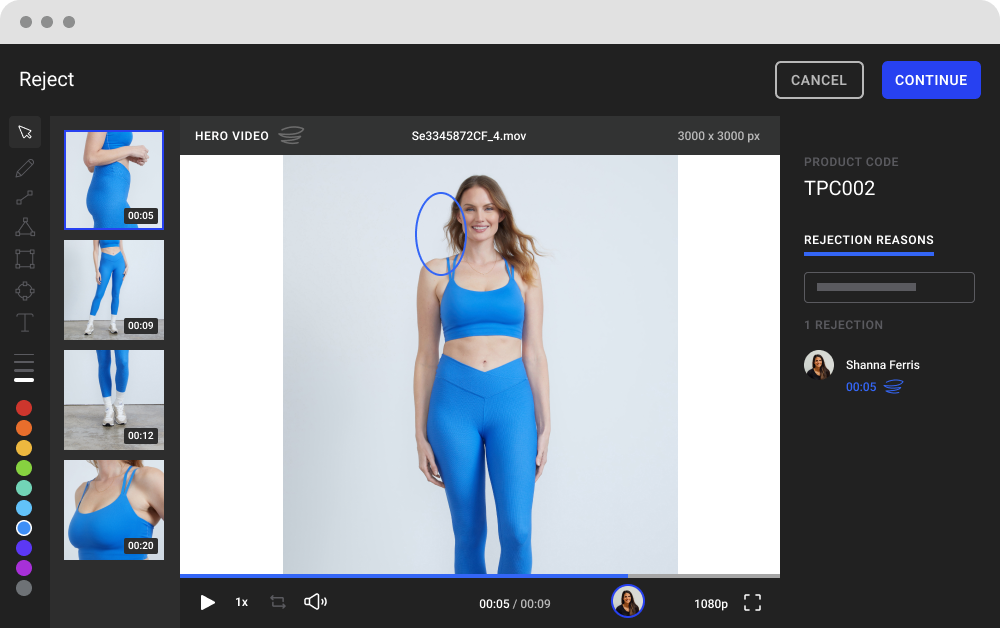1000x628 pixels.
Task: Open the 00:12 video thumbnail
Action: coord(113,400)
